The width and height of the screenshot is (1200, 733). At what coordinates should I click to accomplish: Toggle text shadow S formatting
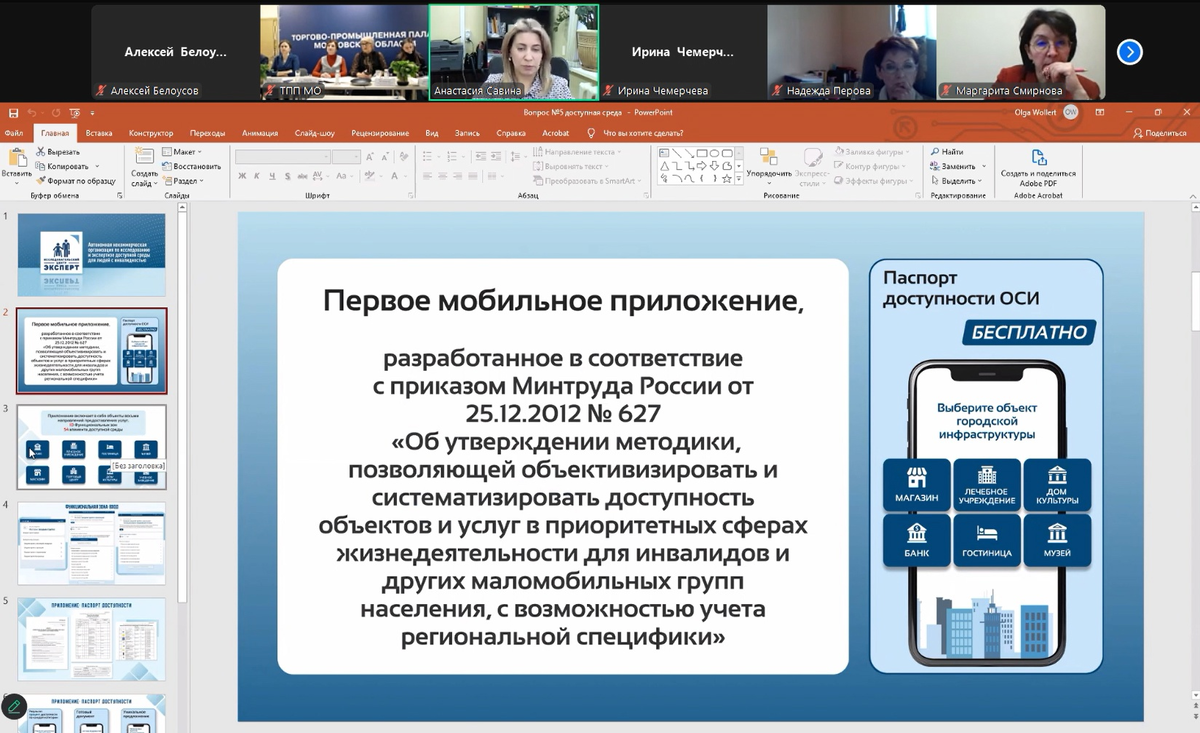point(287,176)
